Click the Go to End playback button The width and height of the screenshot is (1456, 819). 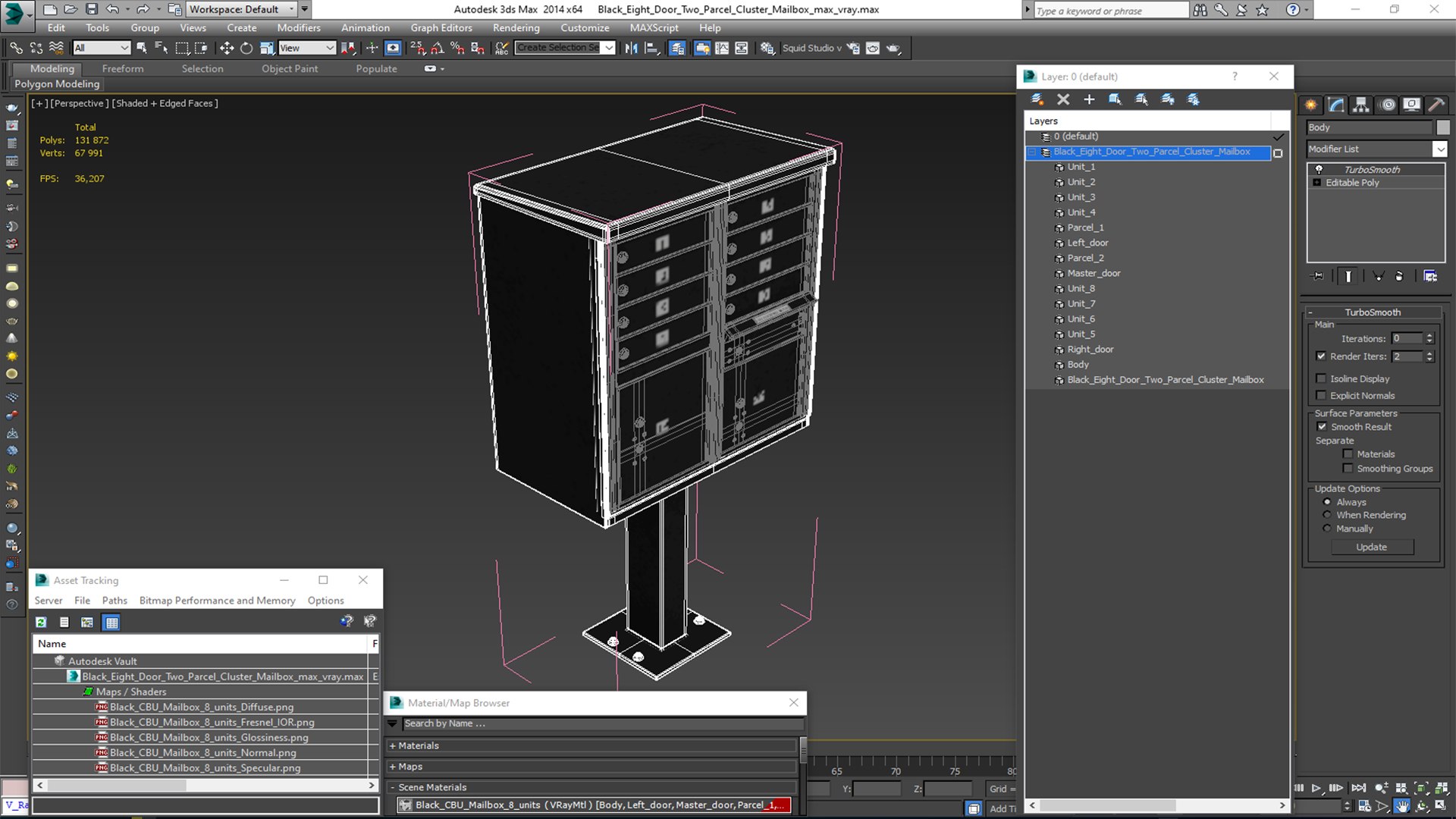coord(1359,789)
